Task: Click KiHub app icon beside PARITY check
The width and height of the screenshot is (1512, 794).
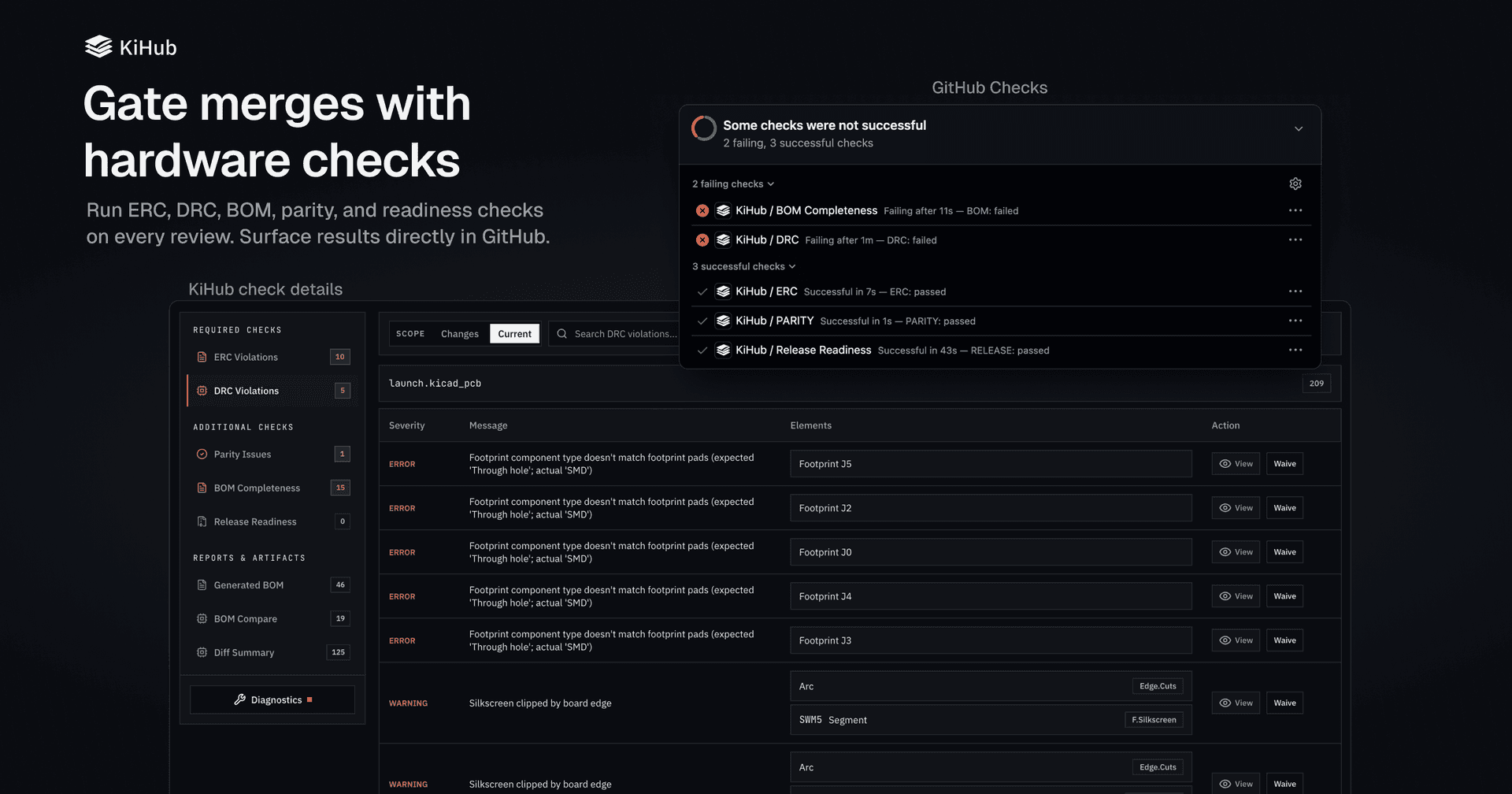Action: click(723, 321)
